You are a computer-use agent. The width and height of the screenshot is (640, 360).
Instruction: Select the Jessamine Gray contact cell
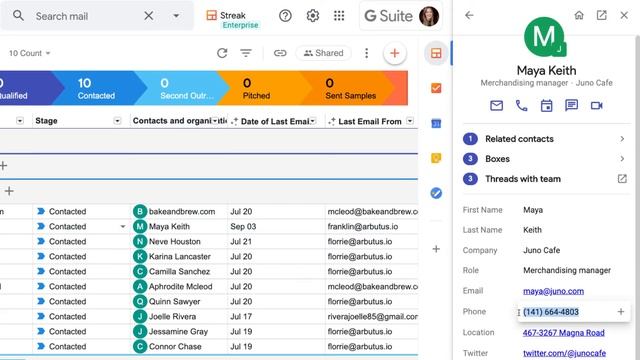click(x=178, y=331)
